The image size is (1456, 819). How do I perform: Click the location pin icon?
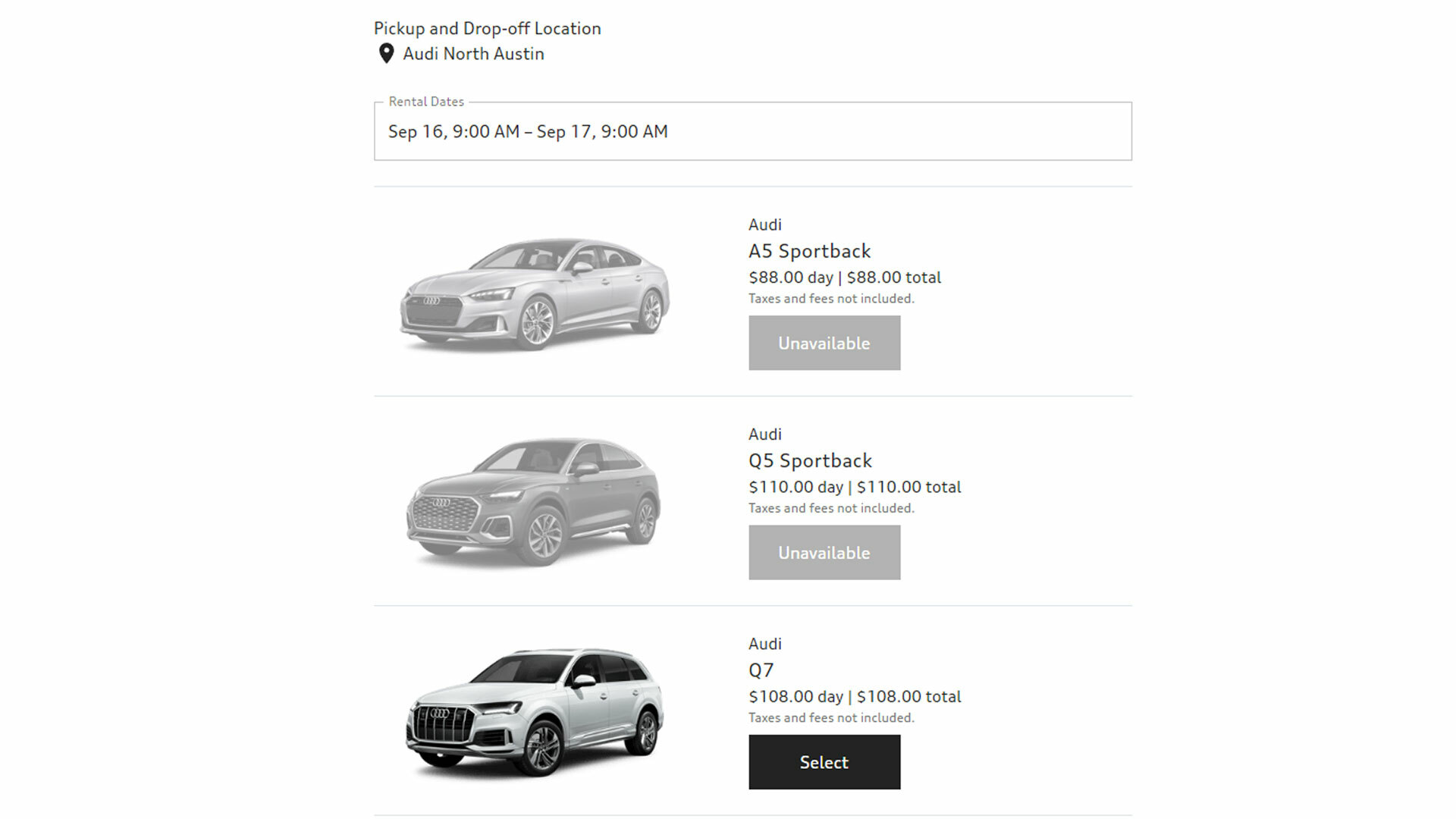click(x=386, y=53)
